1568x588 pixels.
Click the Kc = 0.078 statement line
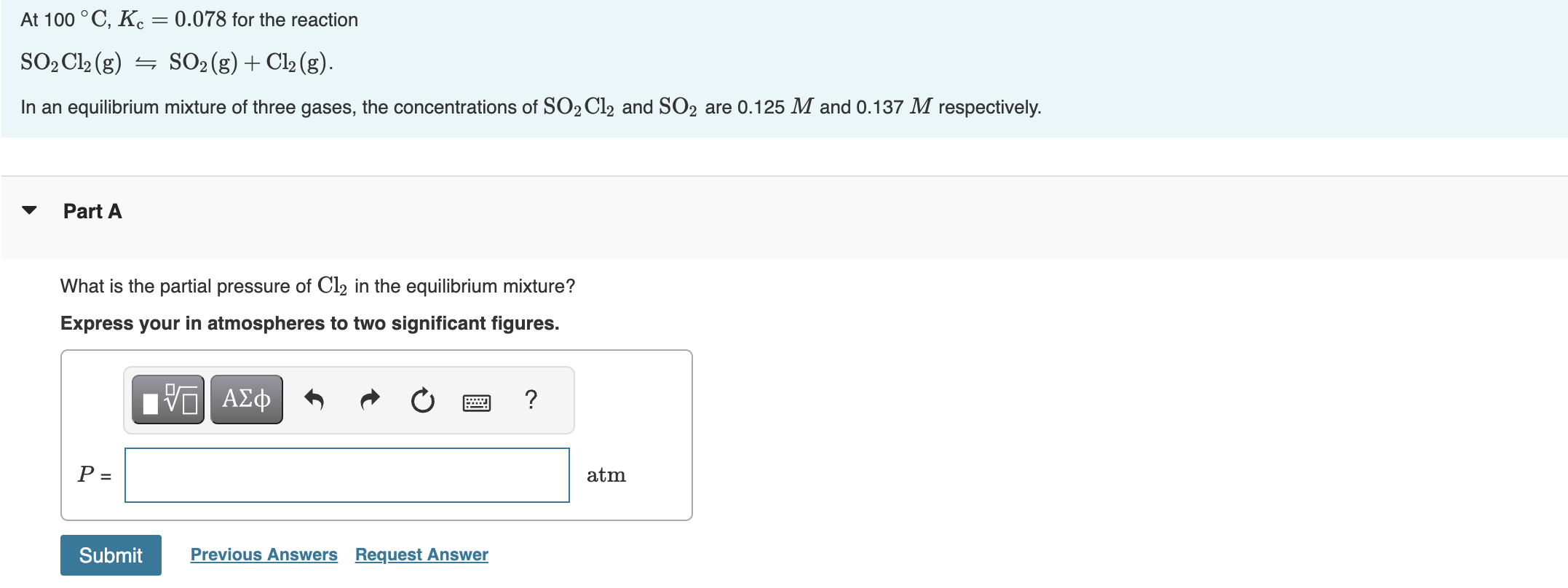pyautogui.click(x=189, y=20)
